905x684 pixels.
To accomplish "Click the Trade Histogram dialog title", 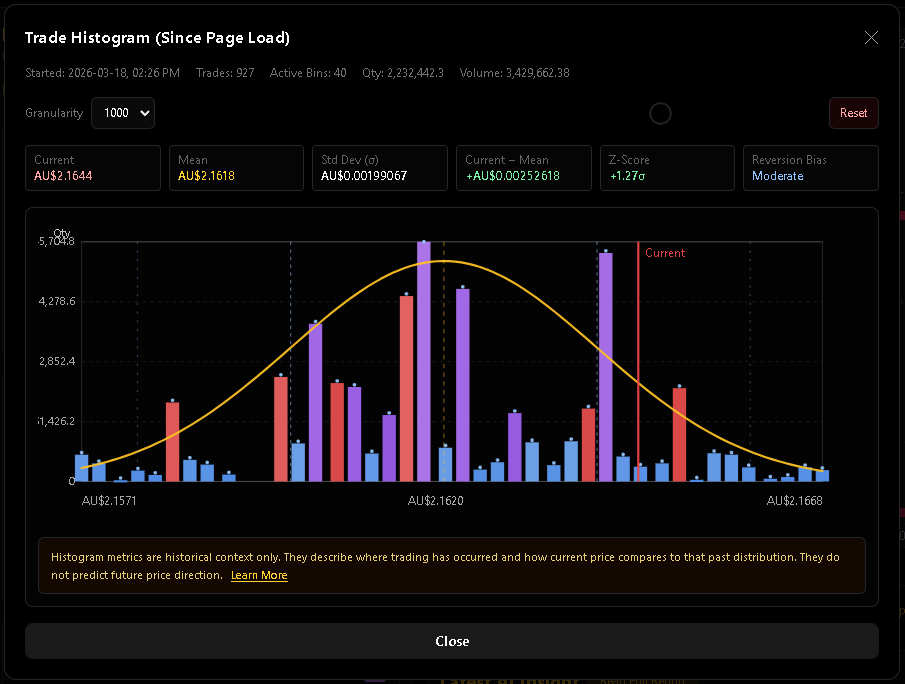I will [157, 38].
